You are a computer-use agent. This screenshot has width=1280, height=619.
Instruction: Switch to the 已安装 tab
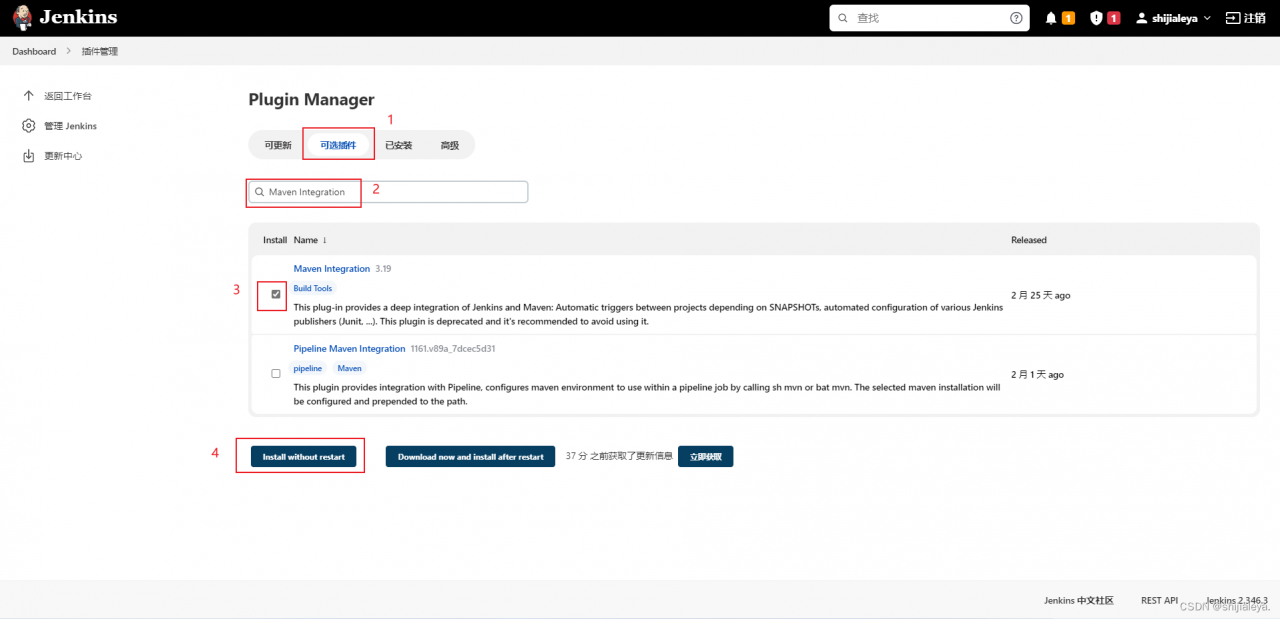click(x=399, y=145)
